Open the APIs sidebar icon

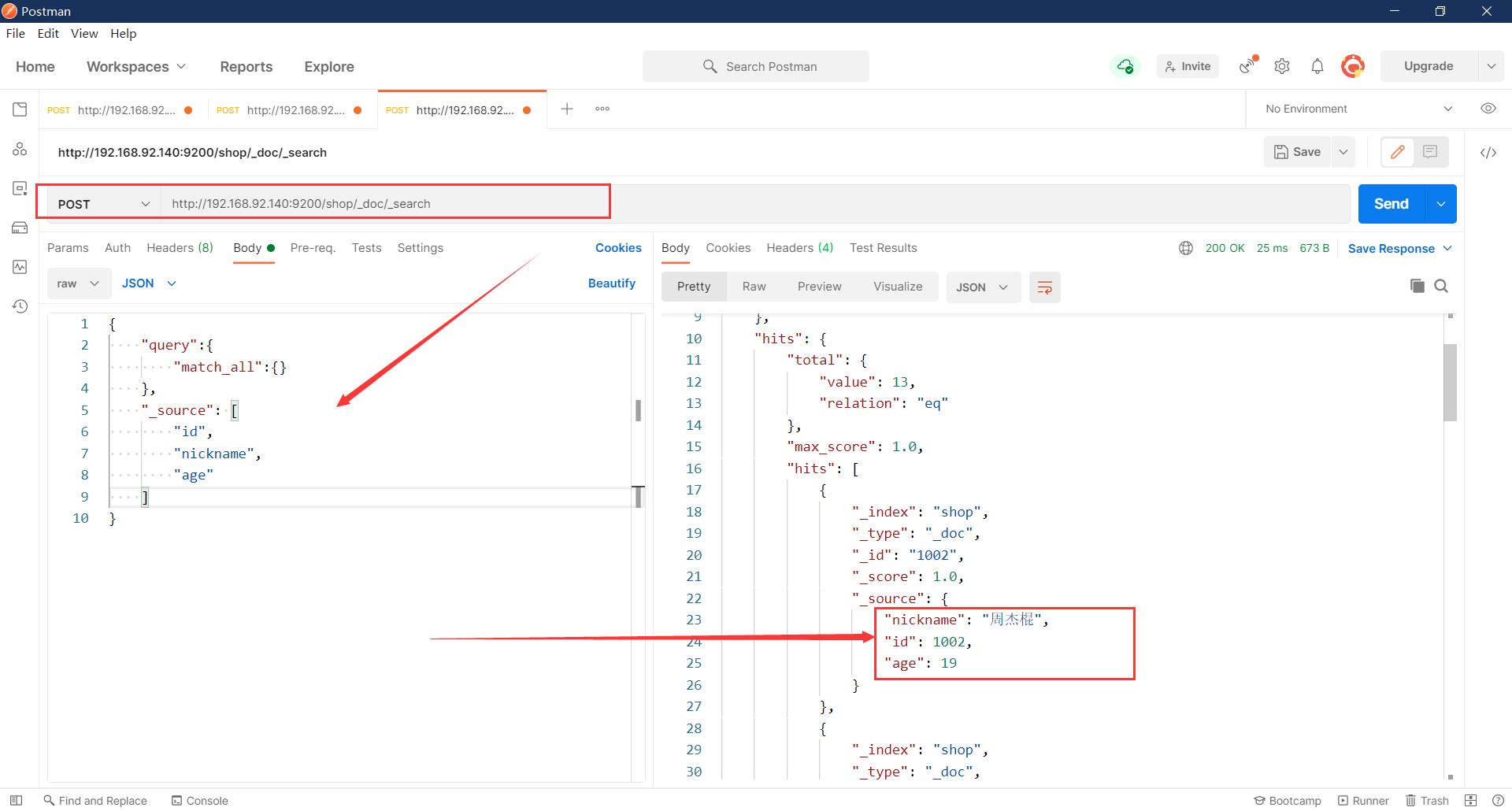(20, 149)
